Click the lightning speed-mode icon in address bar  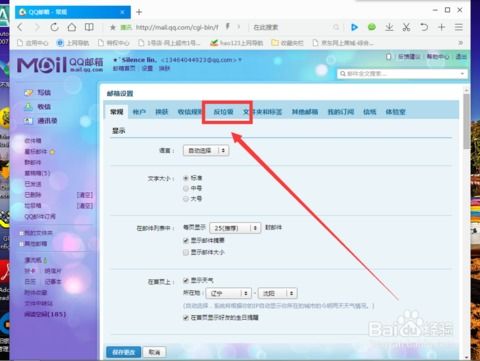[228, 27]
